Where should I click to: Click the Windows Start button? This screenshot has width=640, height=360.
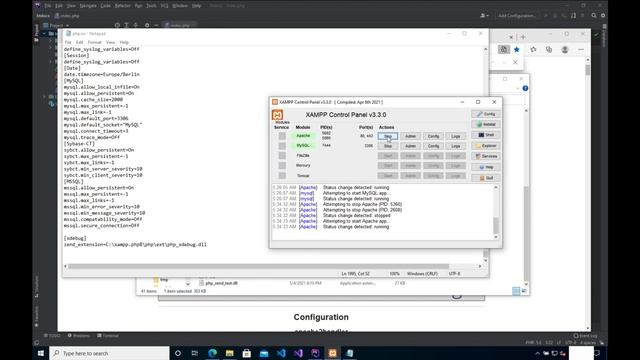pos(41,353)
